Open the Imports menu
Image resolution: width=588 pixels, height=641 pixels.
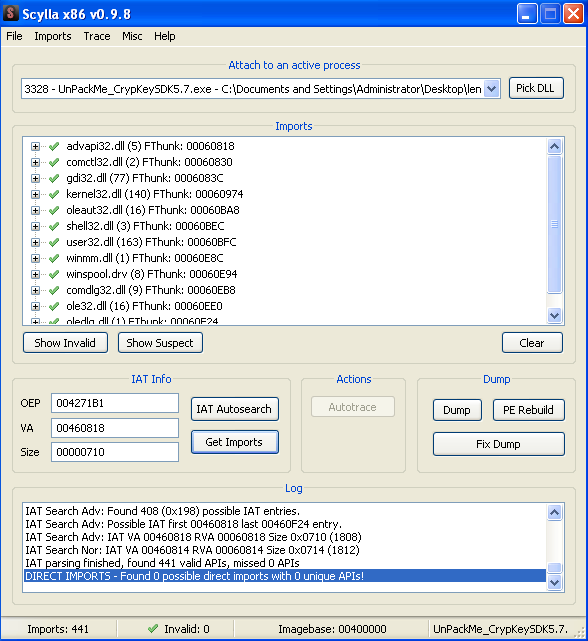[53, 36]
